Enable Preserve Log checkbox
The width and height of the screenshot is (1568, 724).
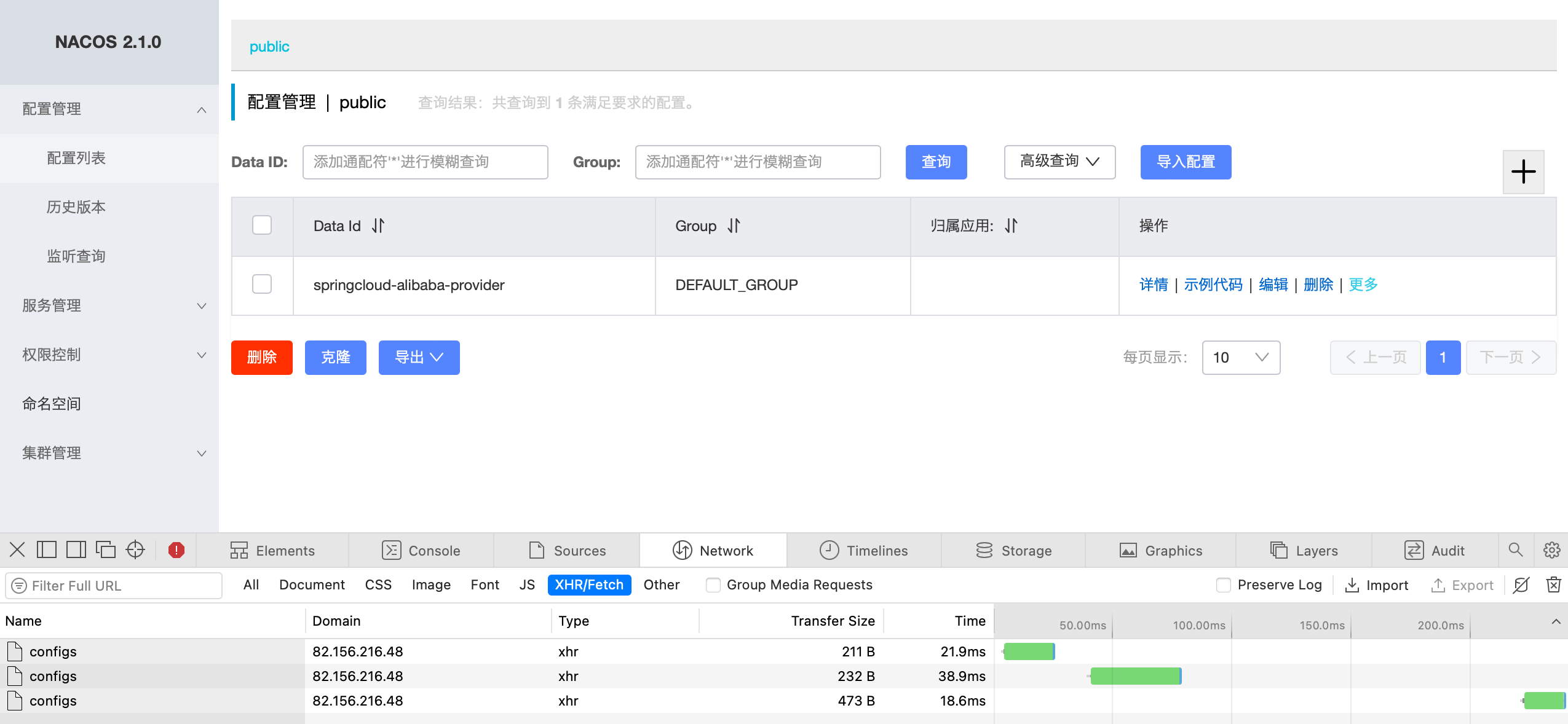point(1224,584)
